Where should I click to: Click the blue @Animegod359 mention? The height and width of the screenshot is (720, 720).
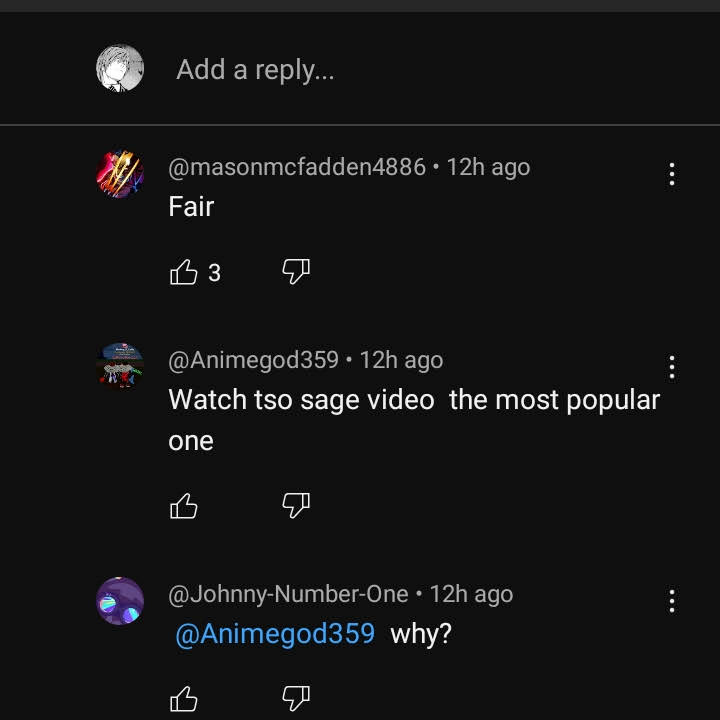[x=275, y=634]
